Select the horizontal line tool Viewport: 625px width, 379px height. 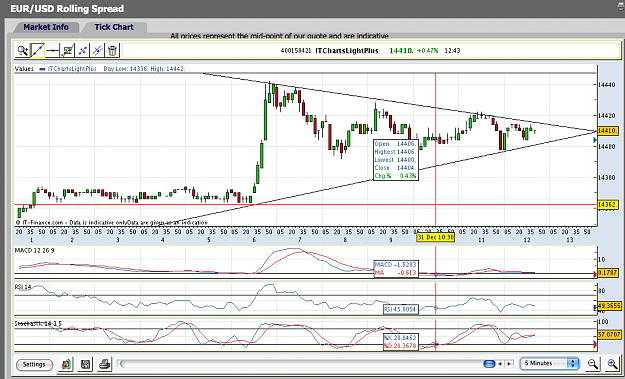tap(53, 50)
